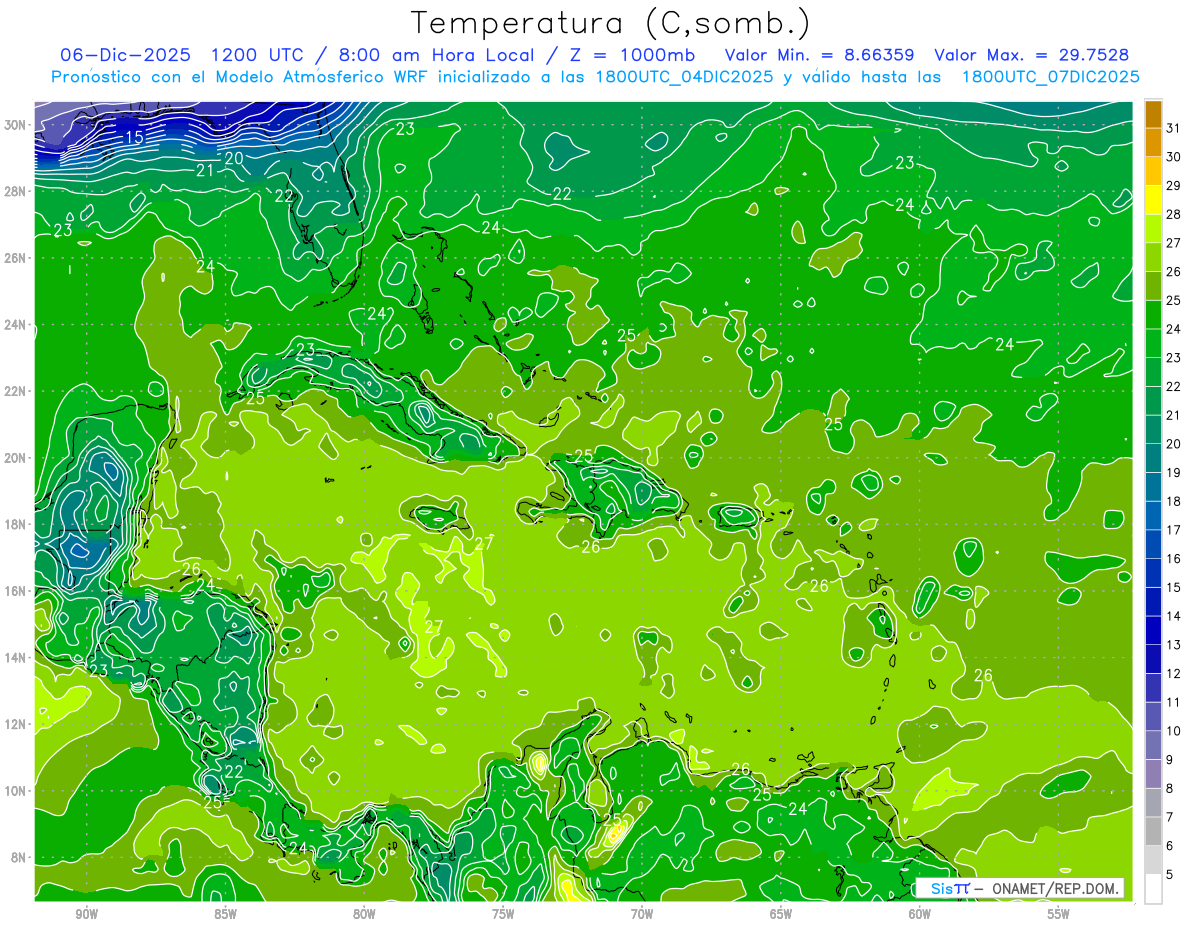Click the "28" colorbar scale value
Image resolution: width=1200 pixels, height=927 pixels.
[x=1173, y=214]
